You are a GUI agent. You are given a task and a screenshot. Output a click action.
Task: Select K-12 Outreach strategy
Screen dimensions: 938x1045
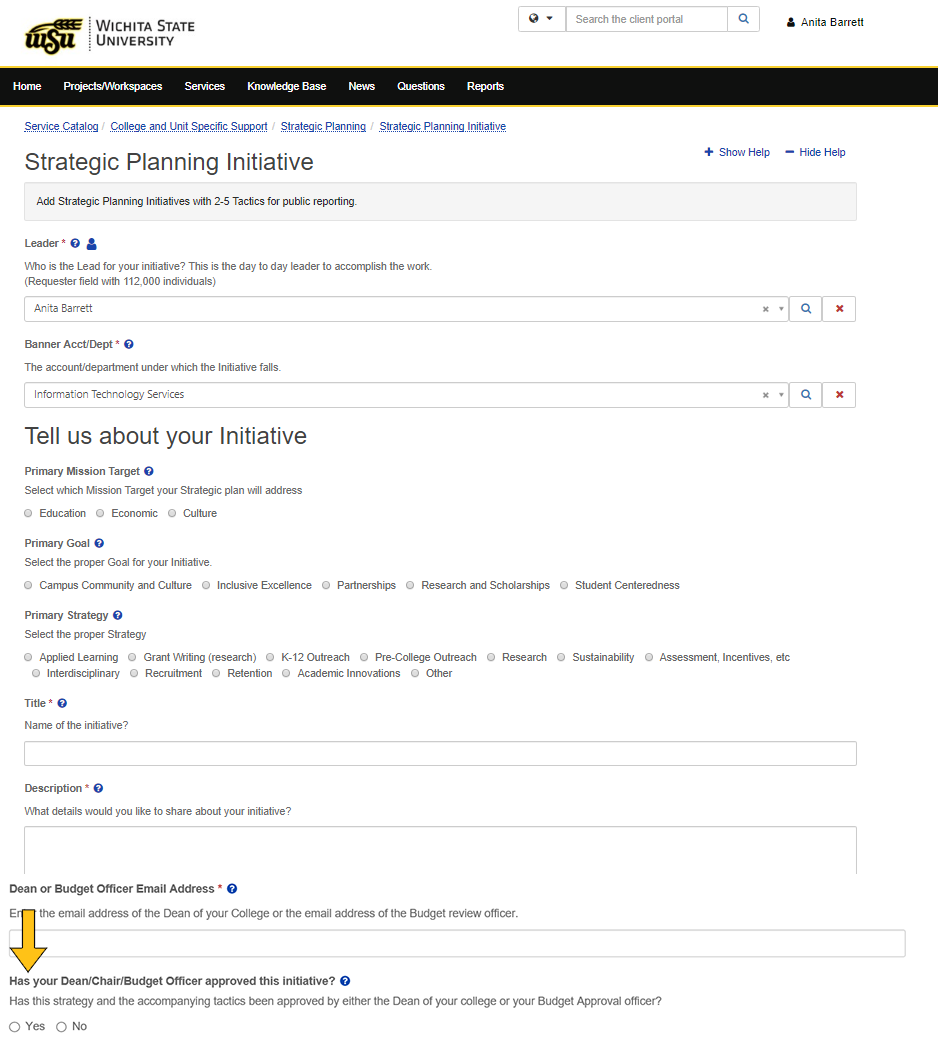coord(270,657)
